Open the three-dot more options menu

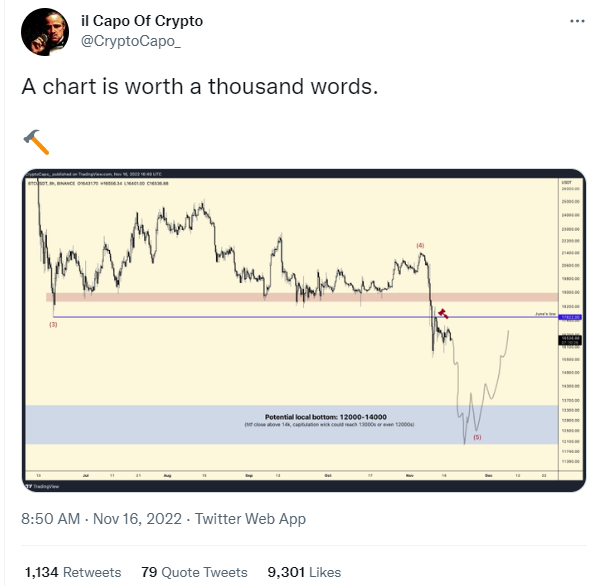tap(577, 21)
